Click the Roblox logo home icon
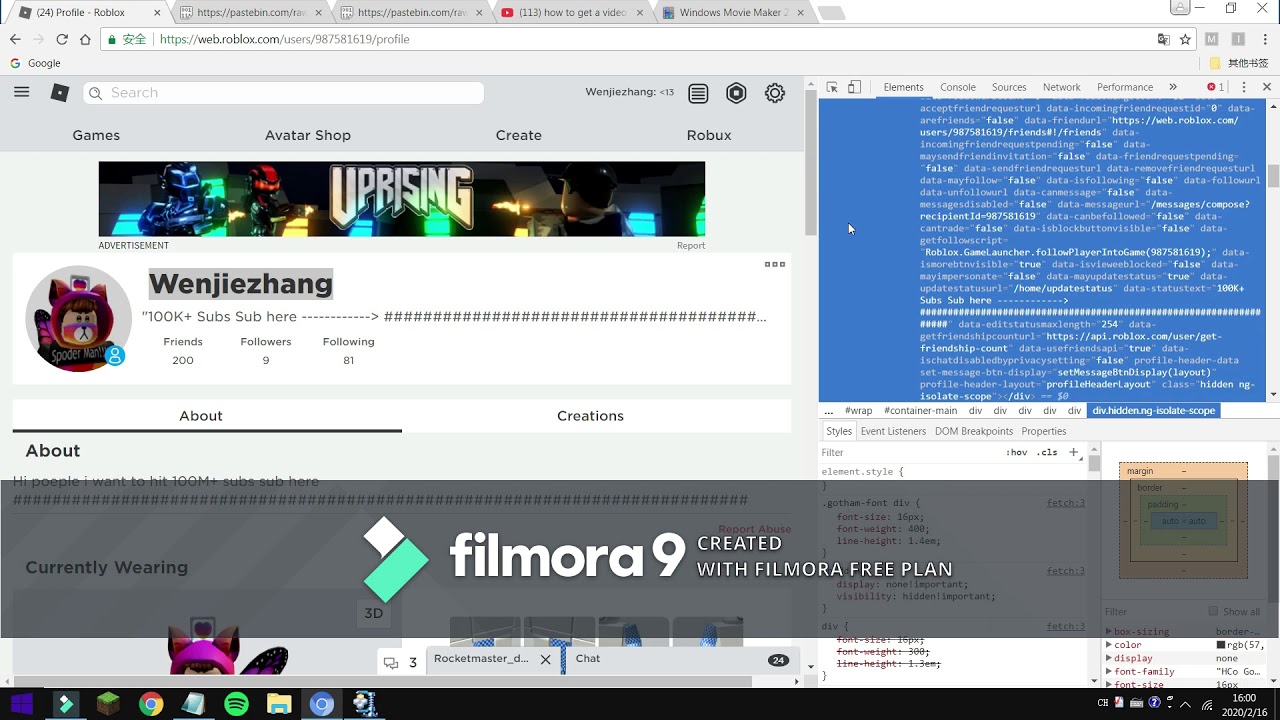This screenshot has height=720, width=1280. coord(60,93)
